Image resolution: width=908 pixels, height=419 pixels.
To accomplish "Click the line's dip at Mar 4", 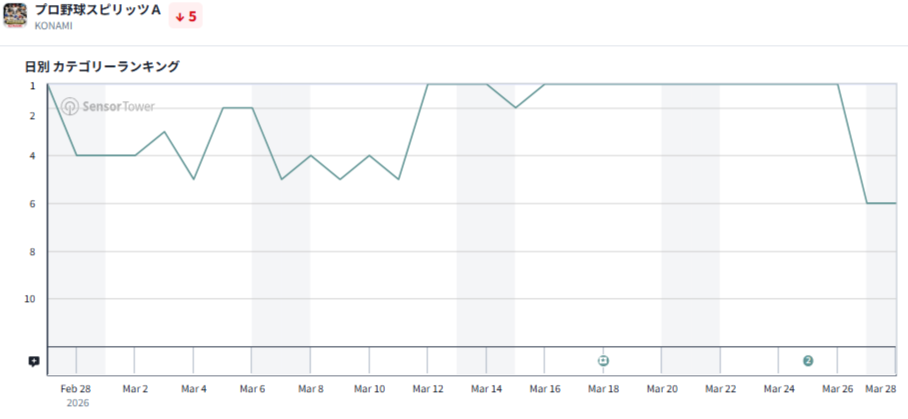I will coord(194,179).
